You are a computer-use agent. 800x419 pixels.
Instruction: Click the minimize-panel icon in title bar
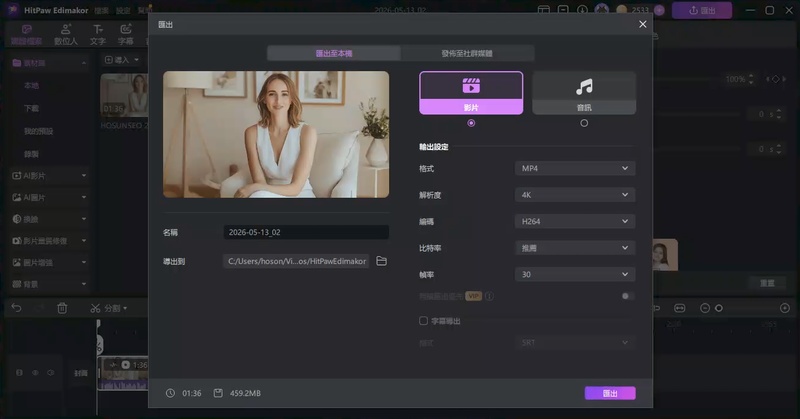(x=563, y=10)
